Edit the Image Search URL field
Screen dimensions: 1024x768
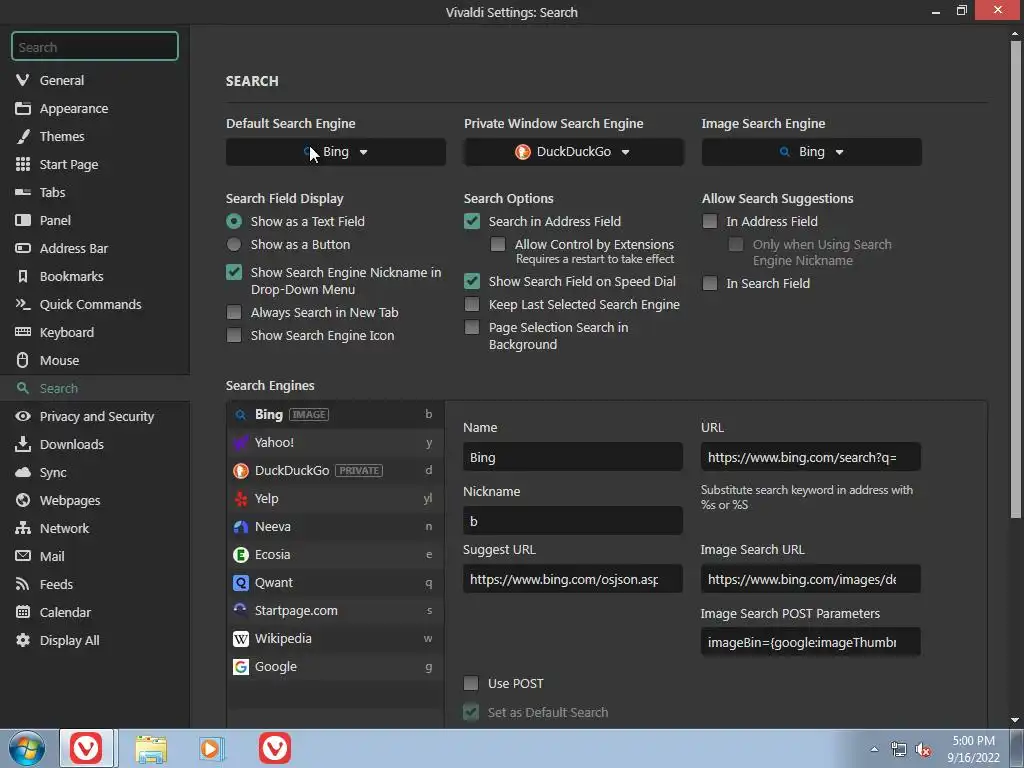click(810, 579)
